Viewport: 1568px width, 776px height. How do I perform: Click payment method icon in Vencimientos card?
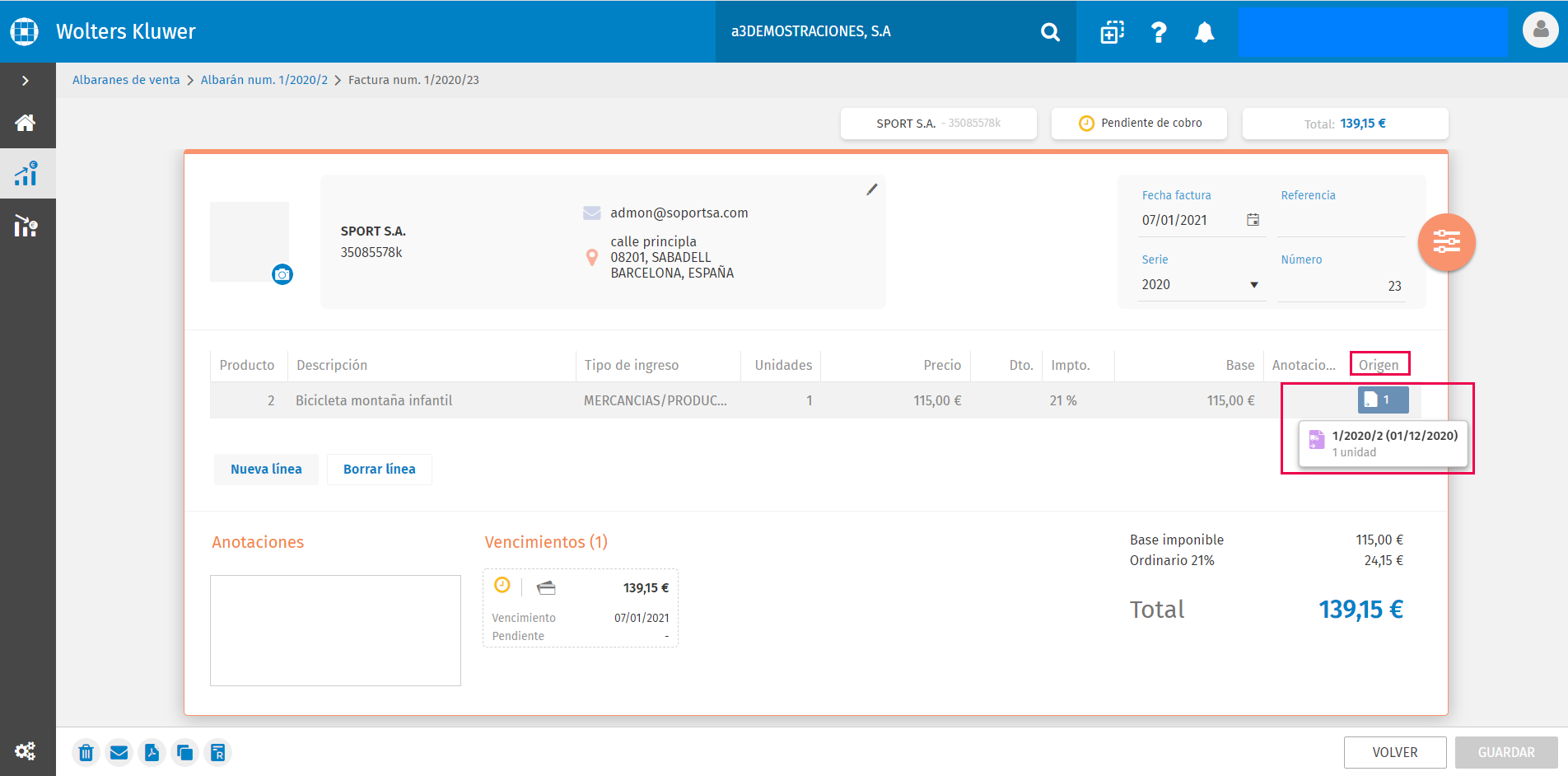(x=546, y=587)
